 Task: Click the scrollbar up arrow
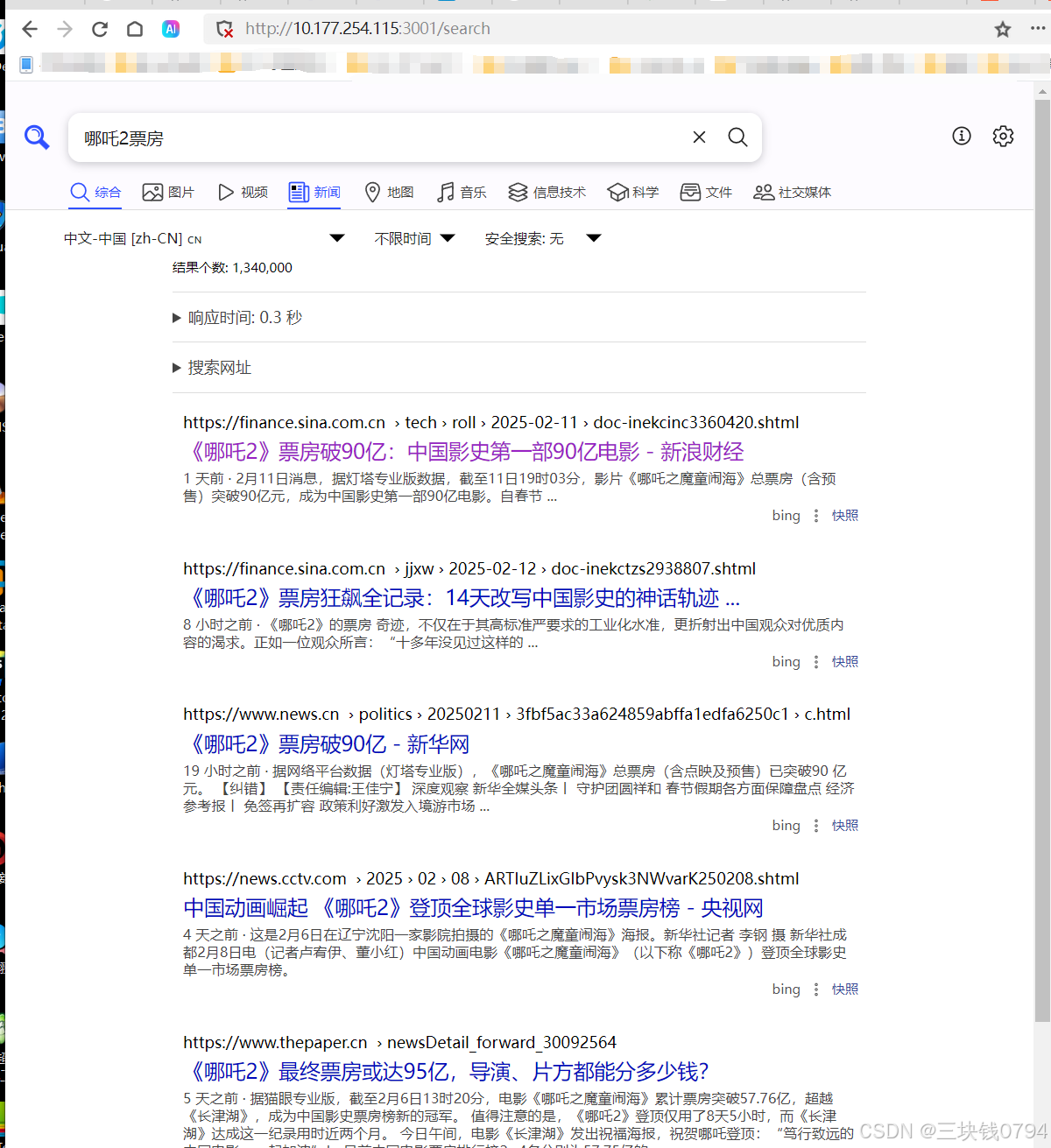1042,91
